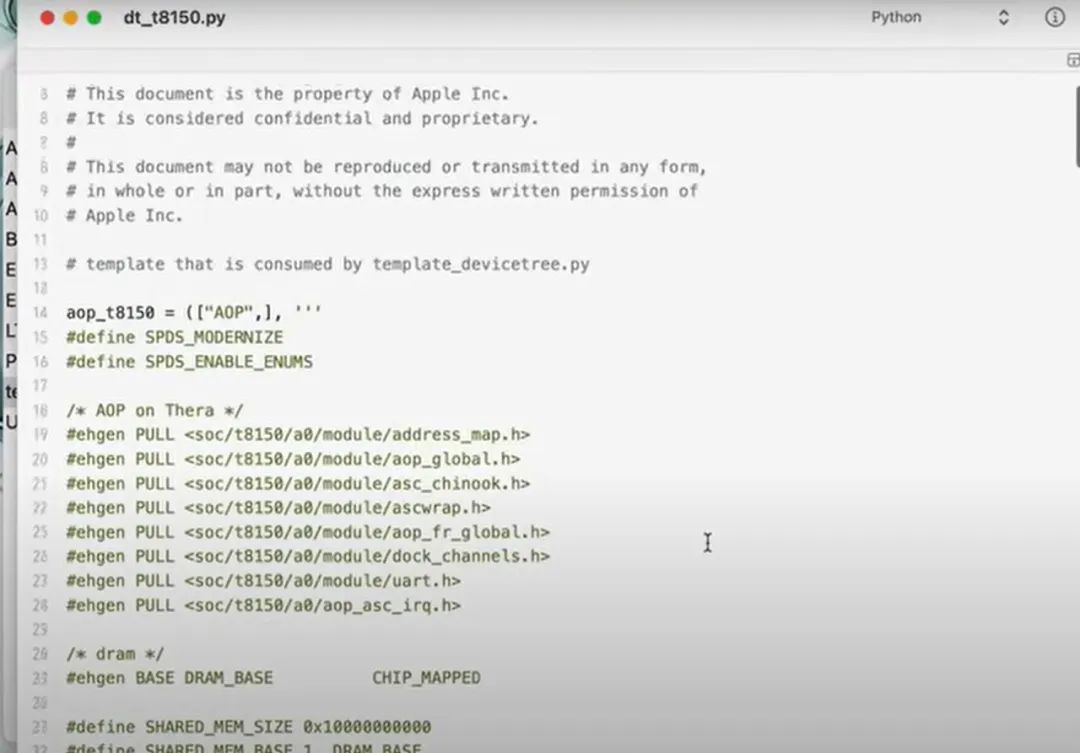The height and width of the screenshot is (753, 1080).
Task: Click the info icon in title bar
Action: (1055, 17)
